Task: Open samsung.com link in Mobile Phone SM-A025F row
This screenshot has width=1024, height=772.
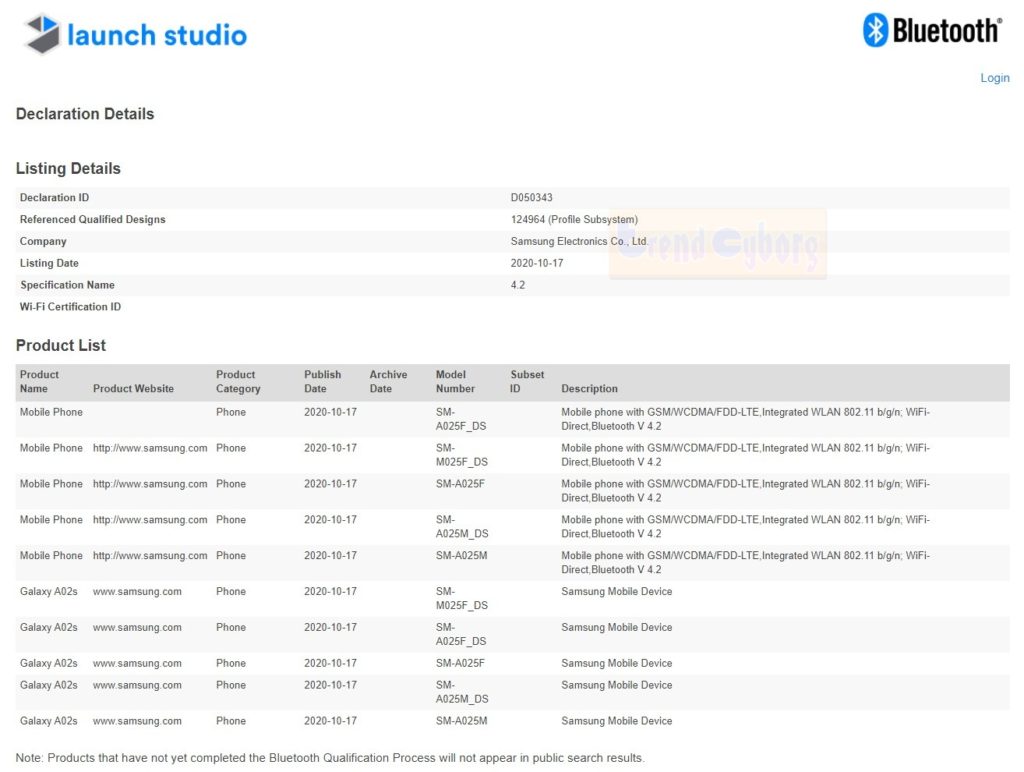Action: point(150,484)
